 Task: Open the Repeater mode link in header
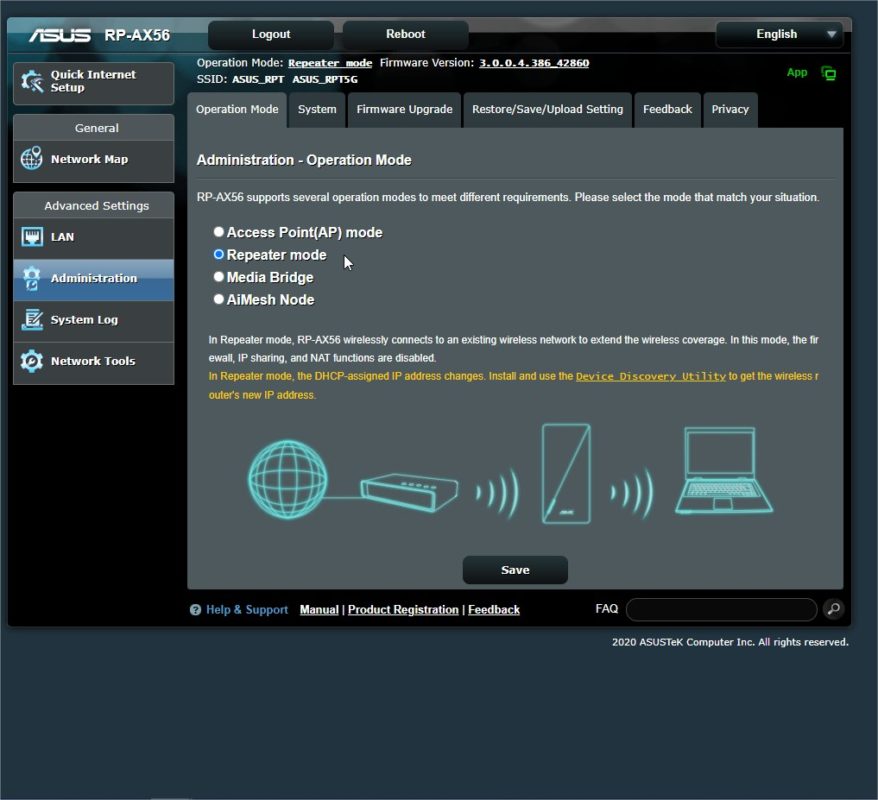(330, 63)
